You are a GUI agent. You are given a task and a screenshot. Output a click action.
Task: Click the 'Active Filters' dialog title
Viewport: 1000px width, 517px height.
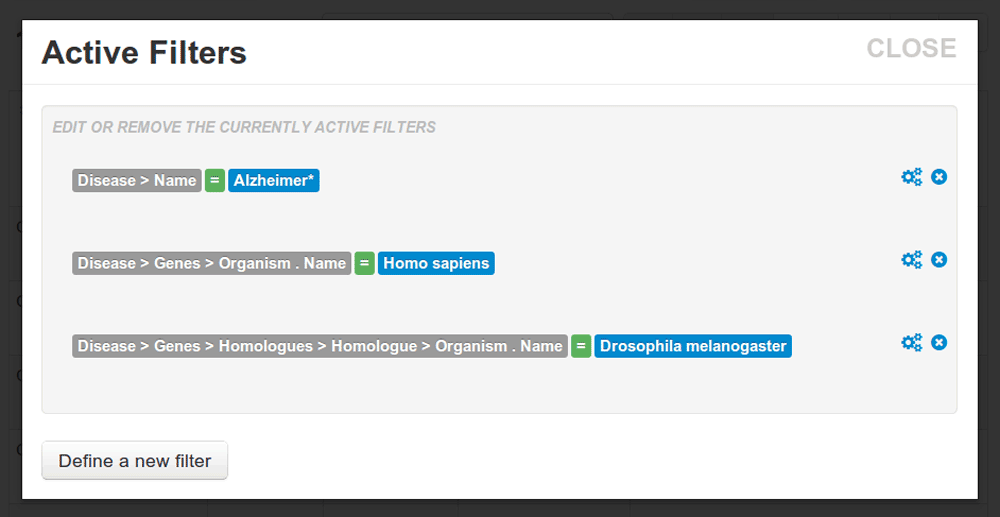click(x=144, y=52)
